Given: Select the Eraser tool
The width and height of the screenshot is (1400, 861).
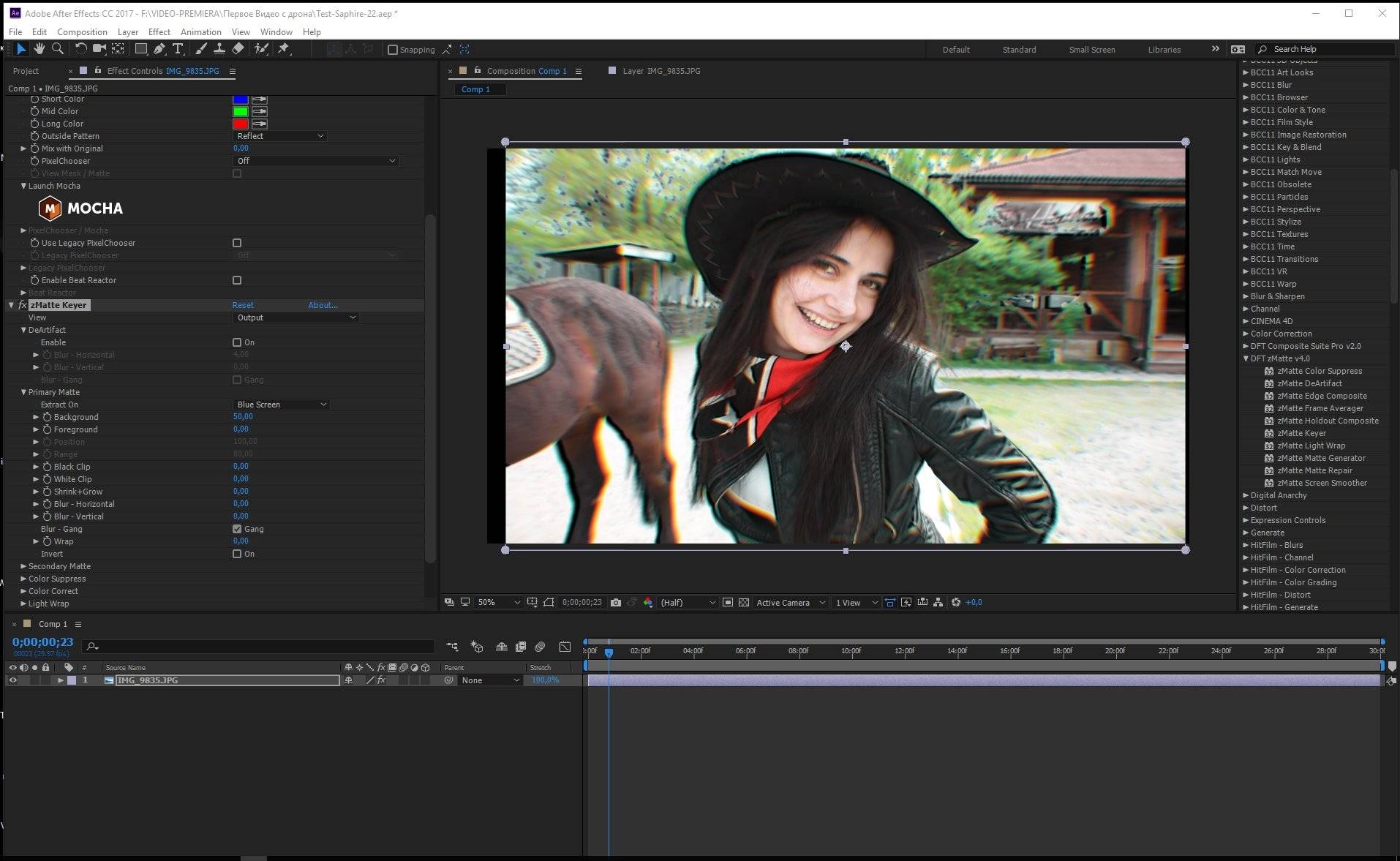Looking at the screenshot, I should [x=238, y=49].
